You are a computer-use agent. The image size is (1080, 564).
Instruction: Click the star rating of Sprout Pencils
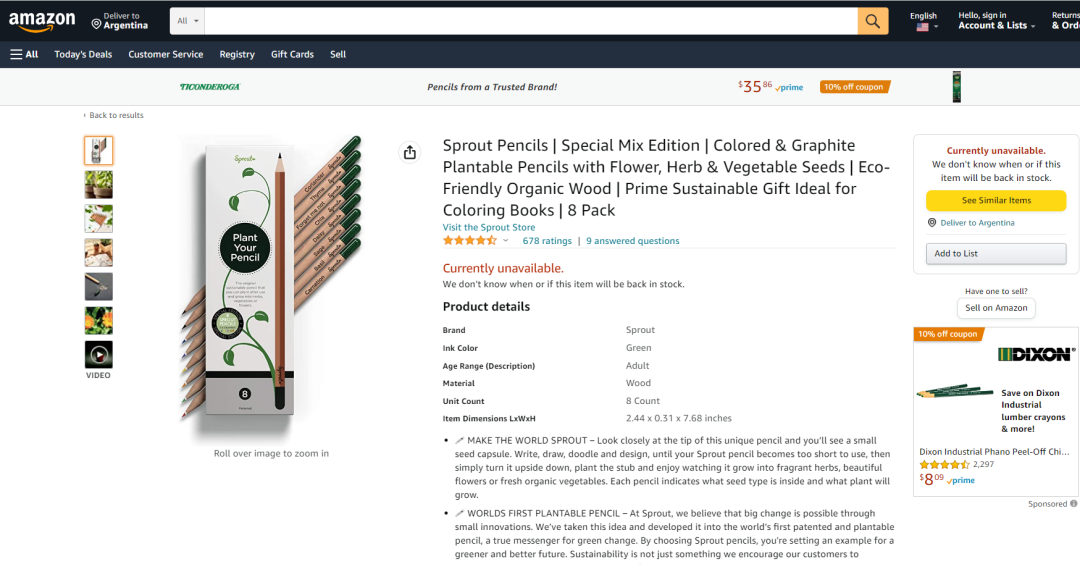click(x=470, y=241)
